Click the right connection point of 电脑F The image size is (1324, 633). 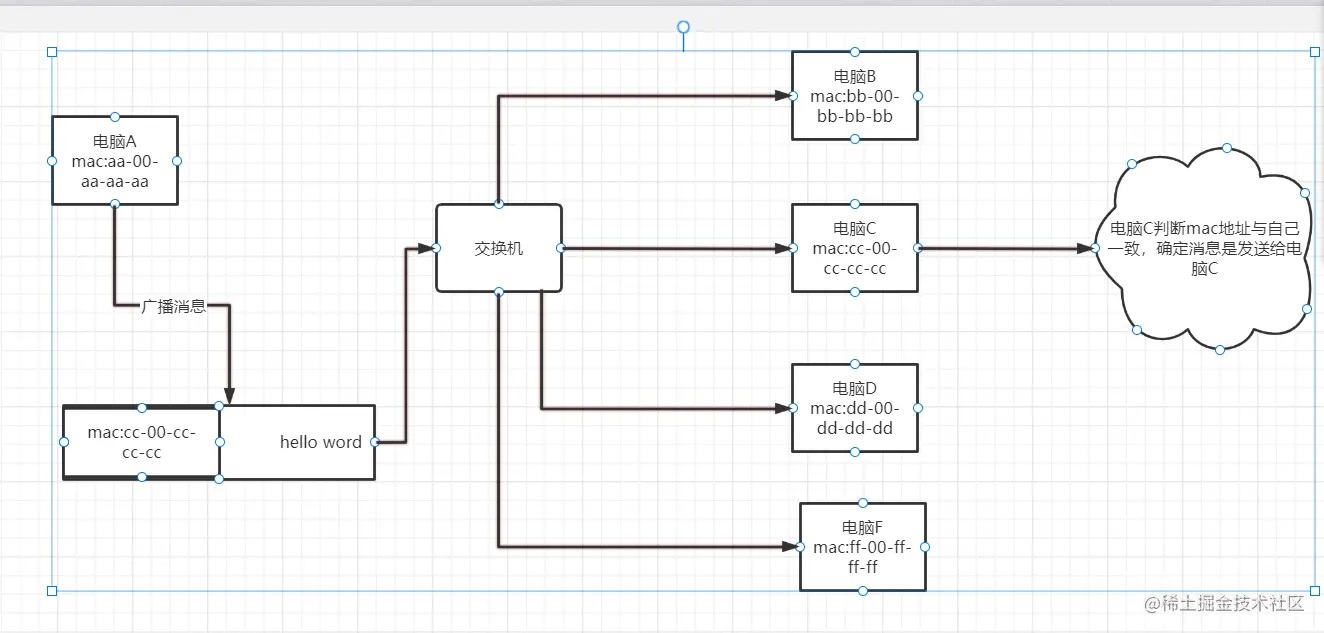(925, 547)
